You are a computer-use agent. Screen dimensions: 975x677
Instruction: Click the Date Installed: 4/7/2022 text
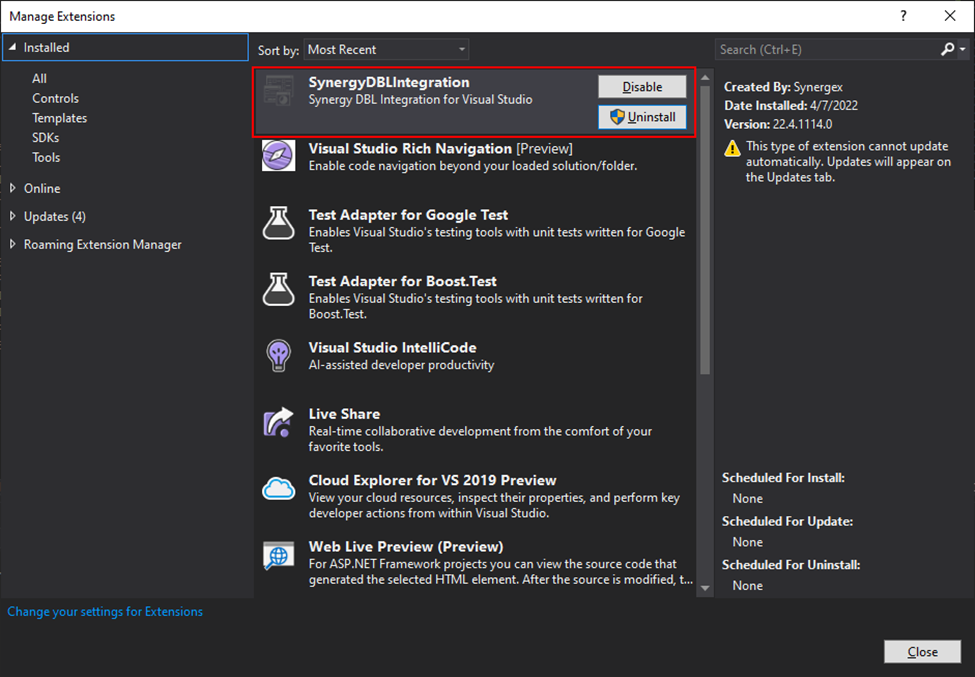click(x=790, y=106)
